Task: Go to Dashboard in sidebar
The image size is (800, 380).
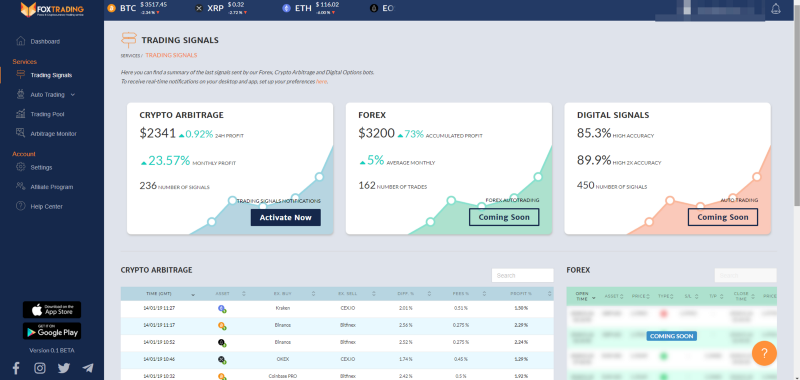Action: [x=45, y=41]
